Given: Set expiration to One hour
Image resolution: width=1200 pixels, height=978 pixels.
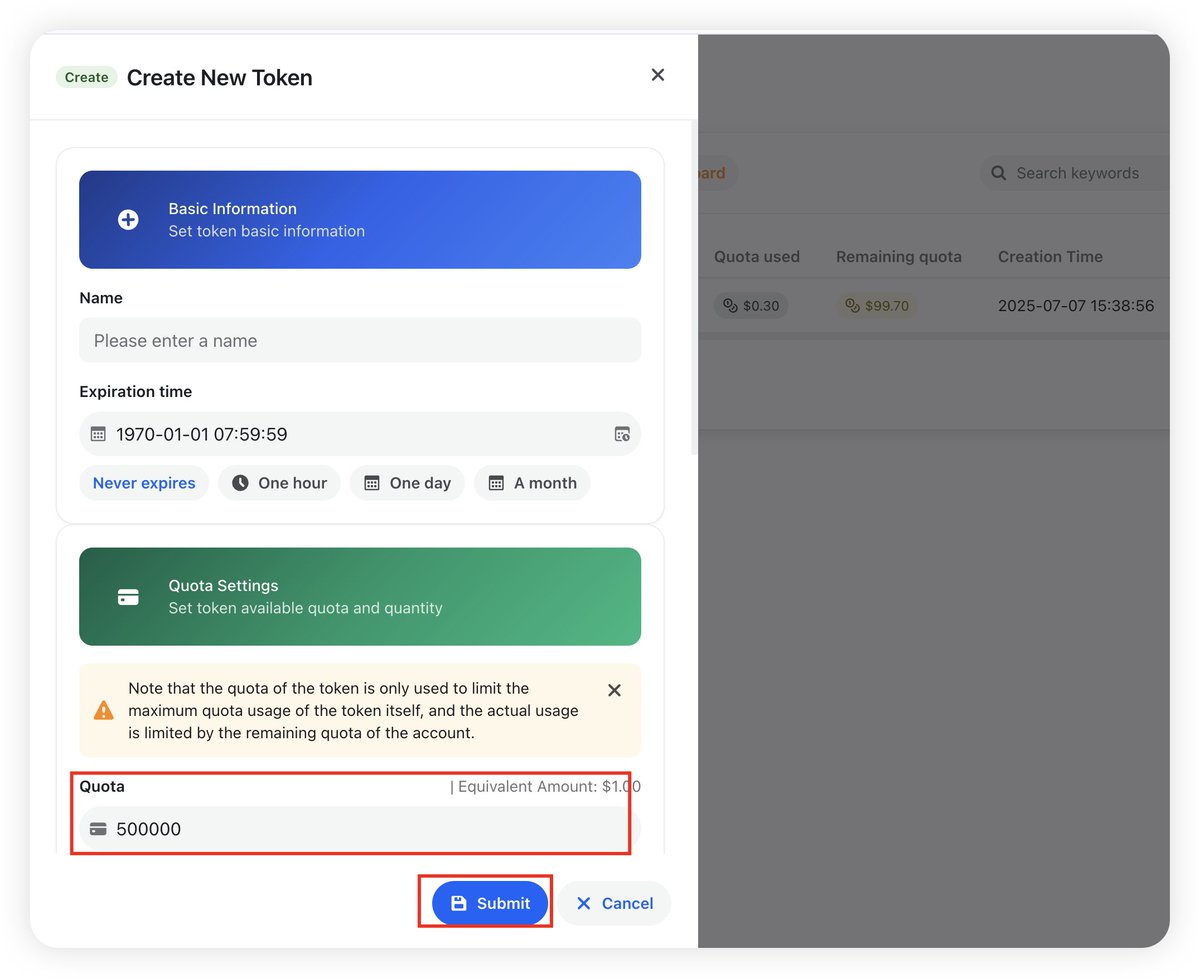Looking at the screenshot, I should (279, 483).
